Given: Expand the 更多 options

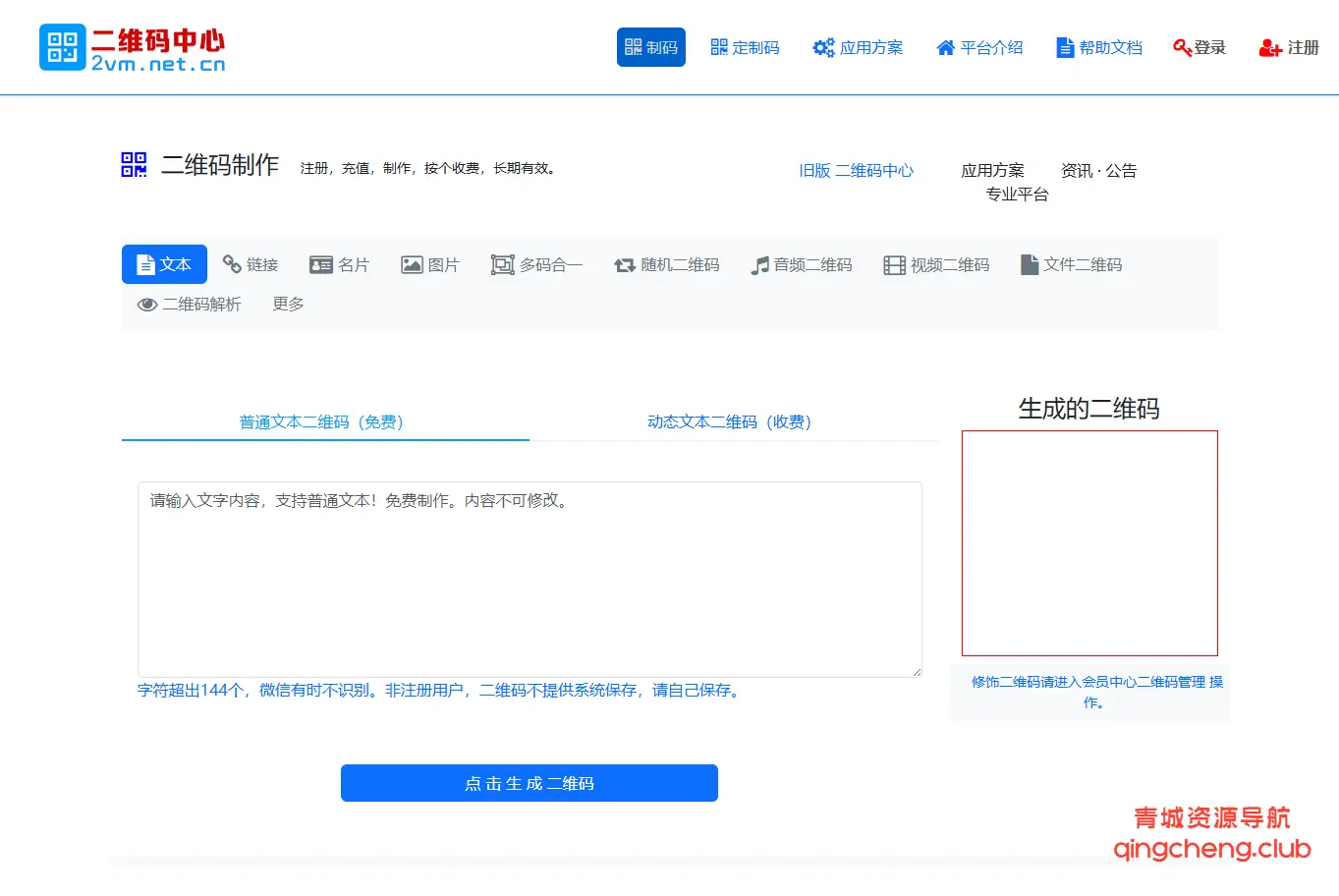Looking at the screenshot, I should [286, 304].
